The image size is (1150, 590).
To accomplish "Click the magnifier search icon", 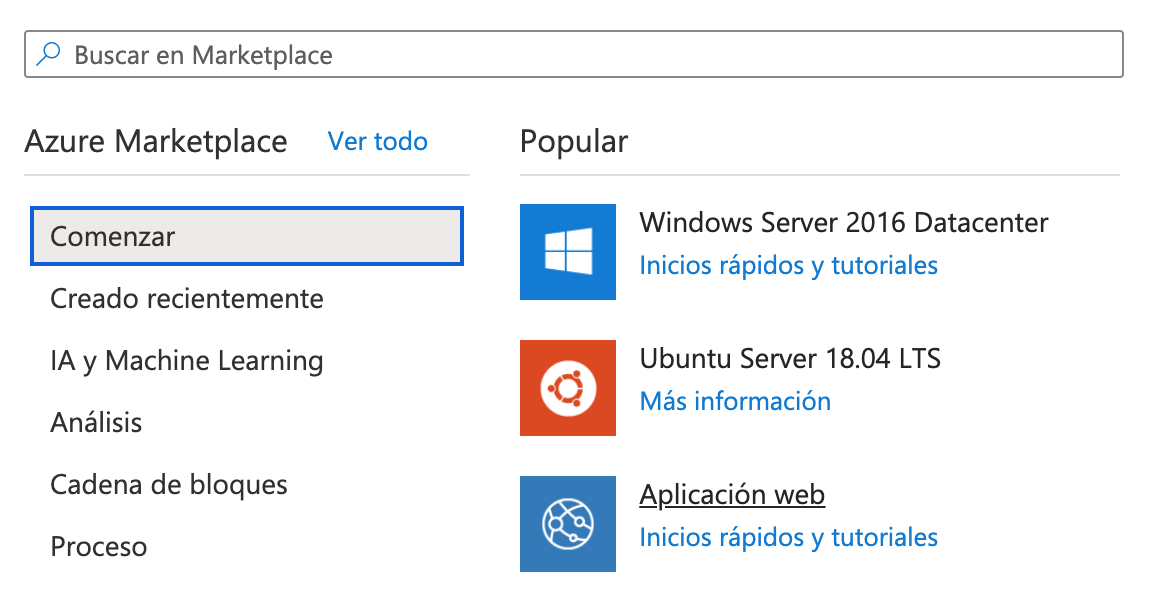I will coord(48,54).
